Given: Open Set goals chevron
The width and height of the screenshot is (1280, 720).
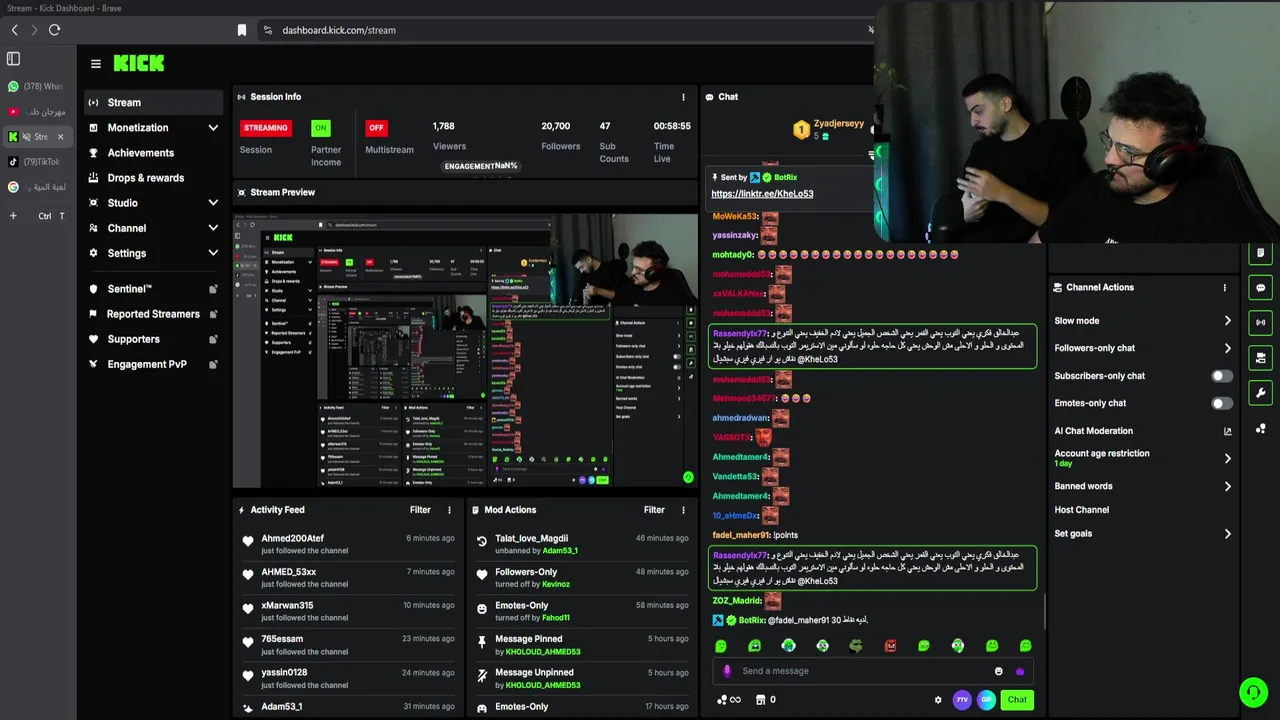Looking at the screenshot, I should pos(1228,534).
